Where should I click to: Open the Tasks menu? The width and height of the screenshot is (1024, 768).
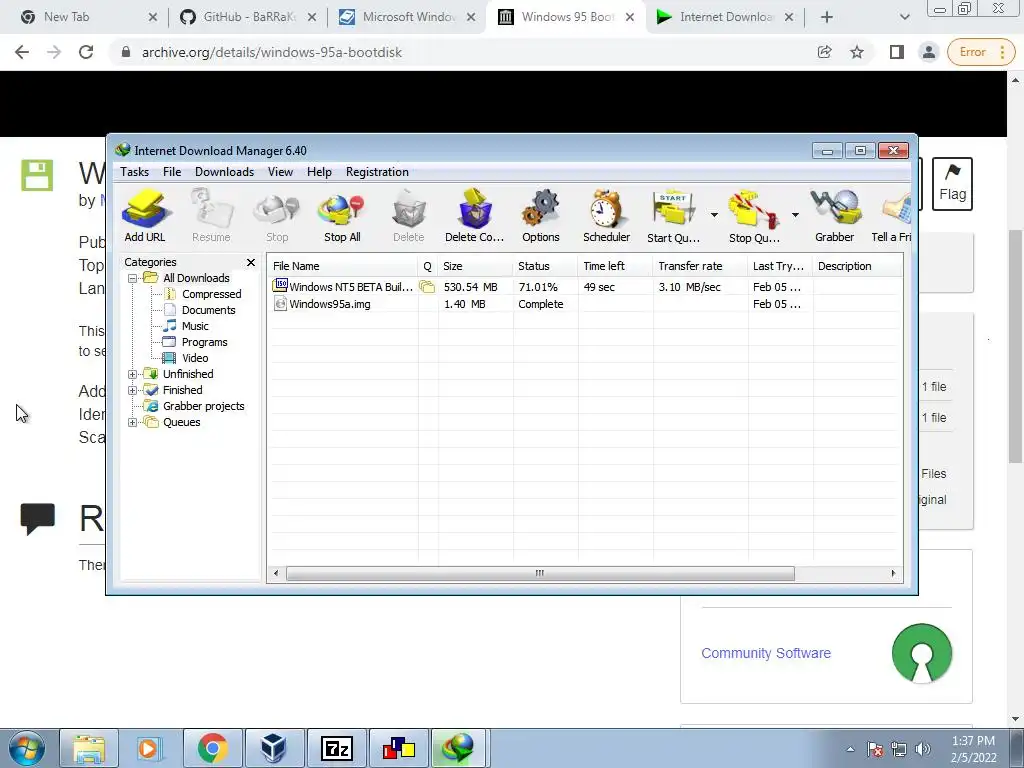coord(135,172)
